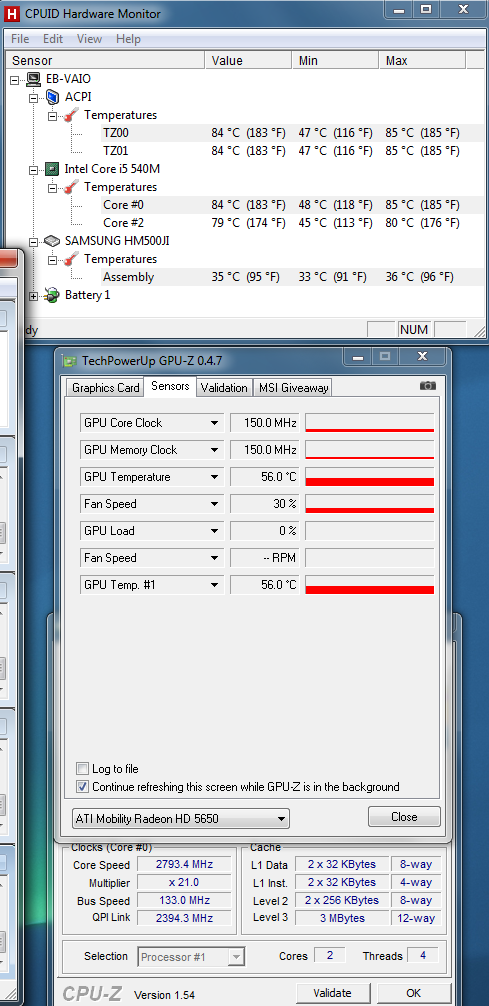Open the GPU Temperature sensor dropdown

pos(215,477)
